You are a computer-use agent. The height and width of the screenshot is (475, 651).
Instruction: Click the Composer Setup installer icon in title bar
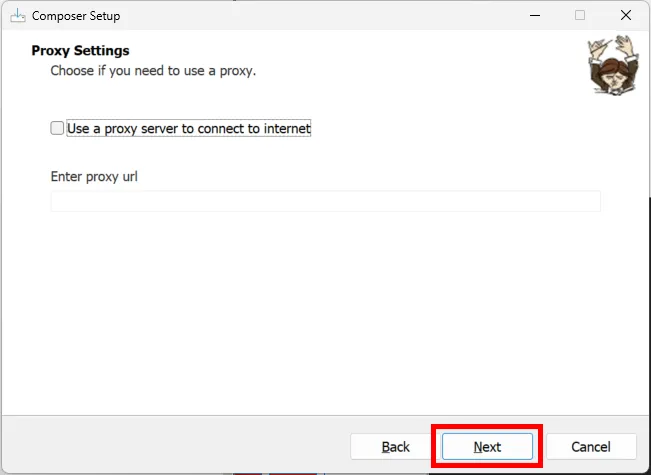(x=17, y=16)
